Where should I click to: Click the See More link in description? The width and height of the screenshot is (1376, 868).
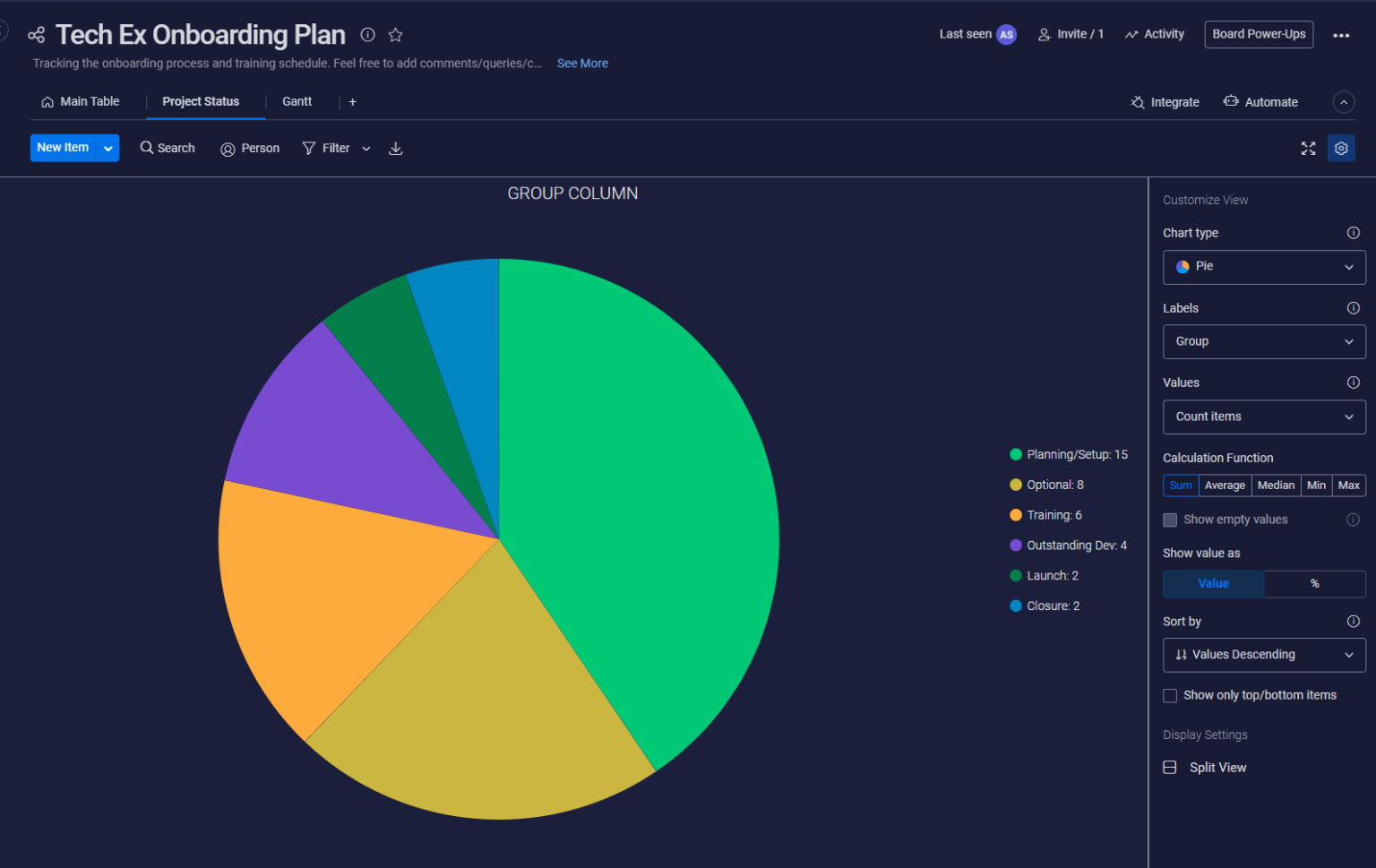click(582, 63)
